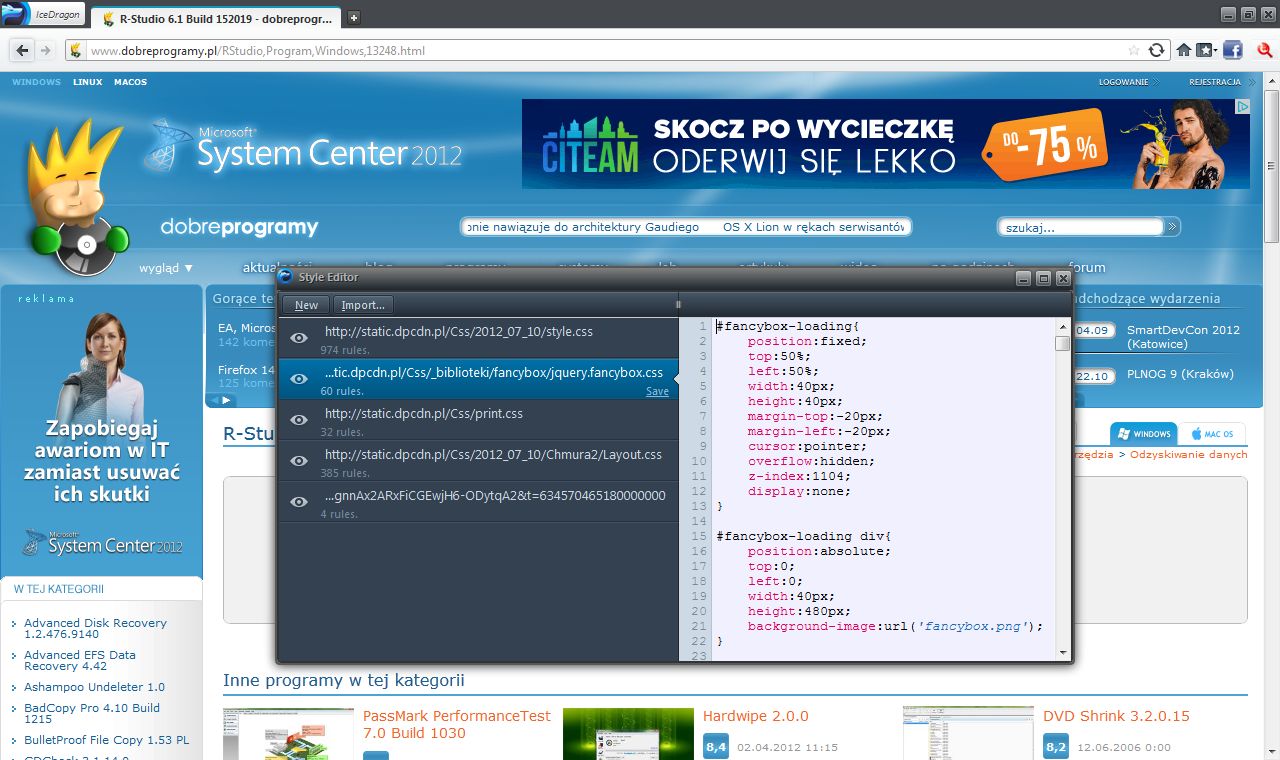The width and height of the screenshot is (1280, 760).
Task: Click the dobreprogramy site logo
Action: [x=239, y=228]
